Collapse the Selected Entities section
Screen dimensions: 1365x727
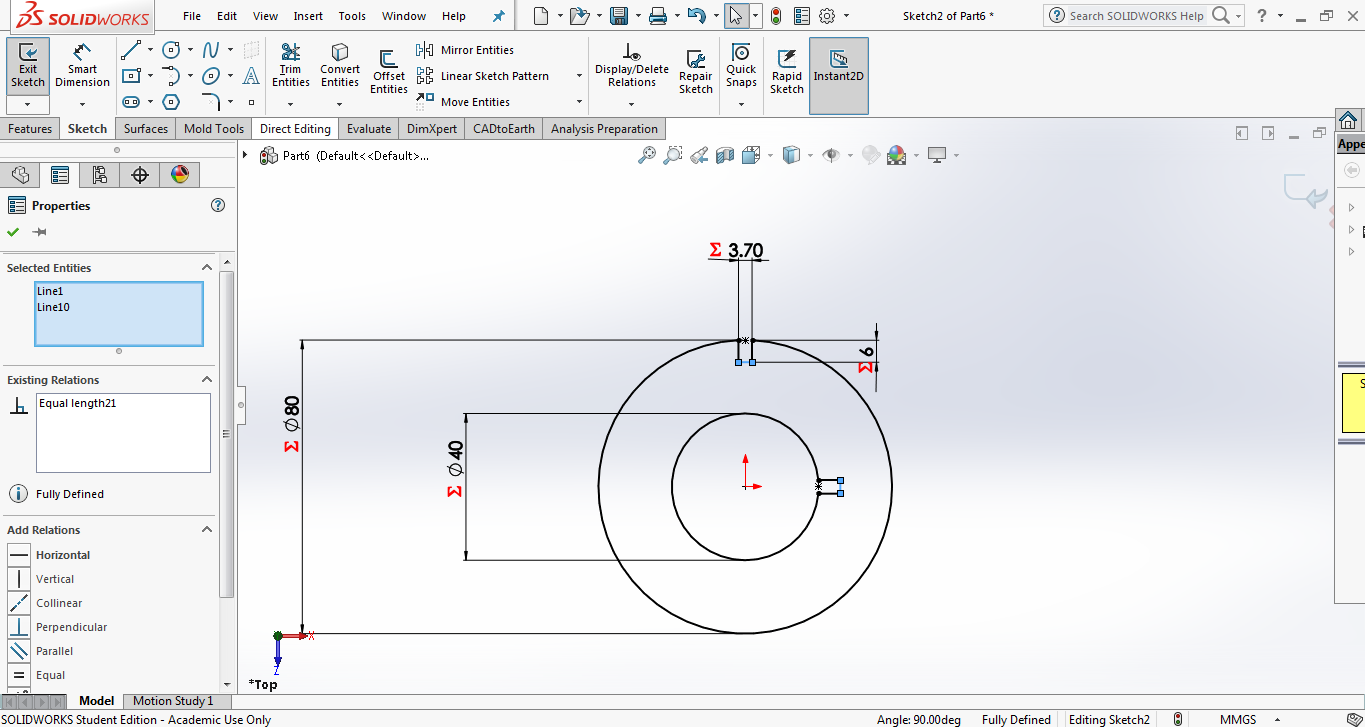(207, 268)
